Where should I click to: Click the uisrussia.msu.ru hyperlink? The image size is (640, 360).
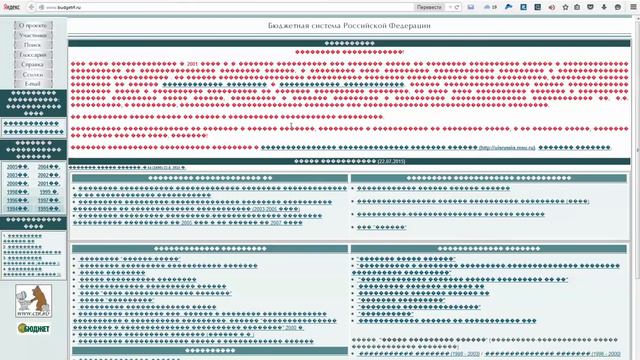[x=507, y=148]
